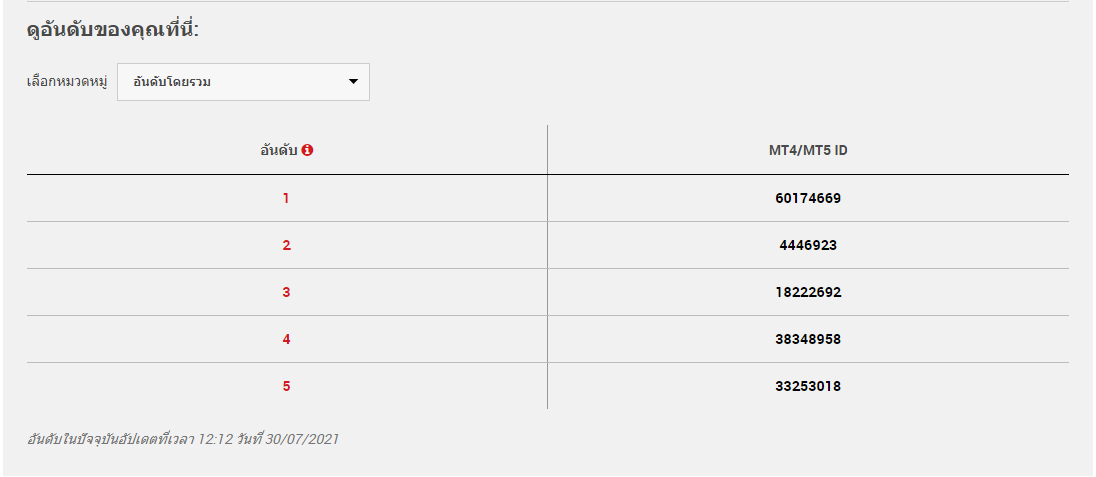This screenshot has width=1096, height=477.
Task: Click account ID 4446923
Action: [x=808, y=245]
